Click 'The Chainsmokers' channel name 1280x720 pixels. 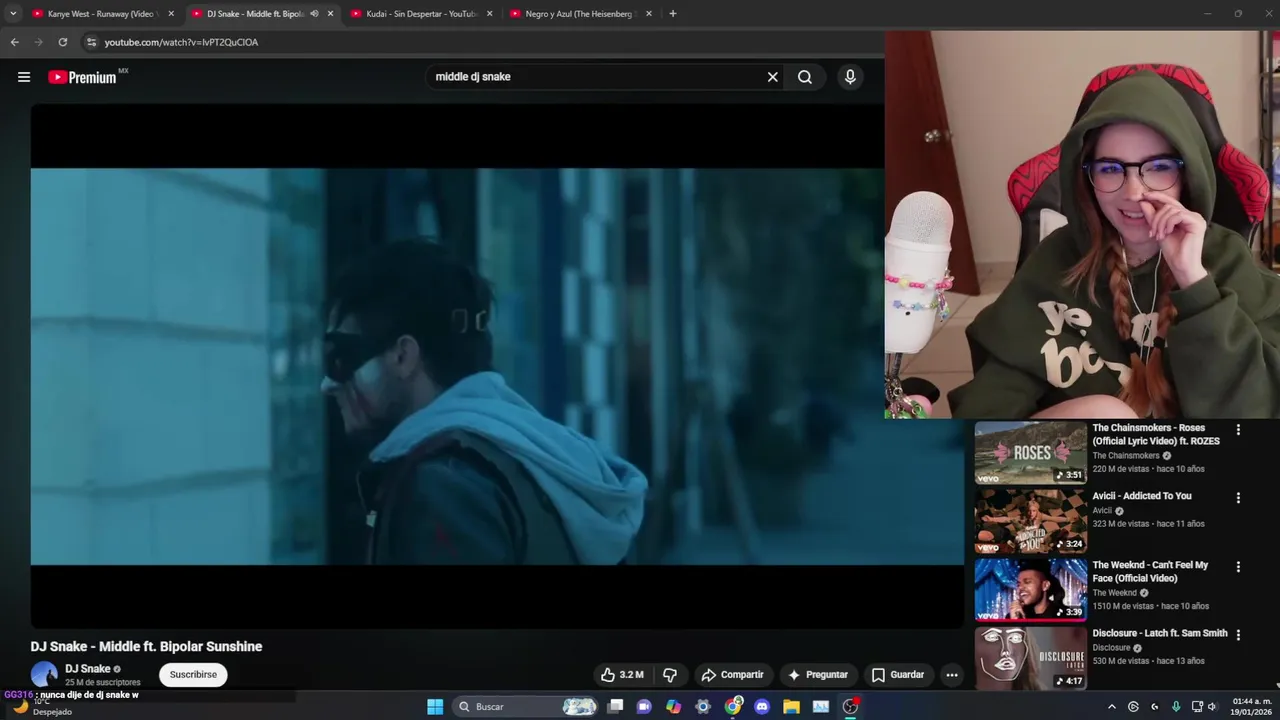(x=1125, y=456)
